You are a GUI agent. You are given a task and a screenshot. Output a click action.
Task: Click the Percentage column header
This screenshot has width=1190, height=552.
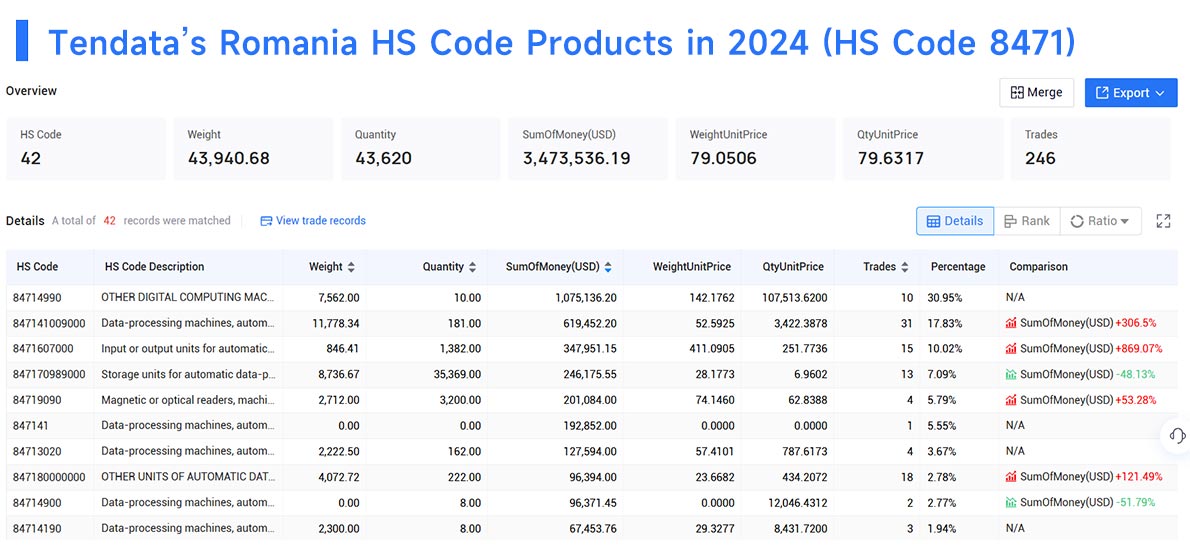958,267
